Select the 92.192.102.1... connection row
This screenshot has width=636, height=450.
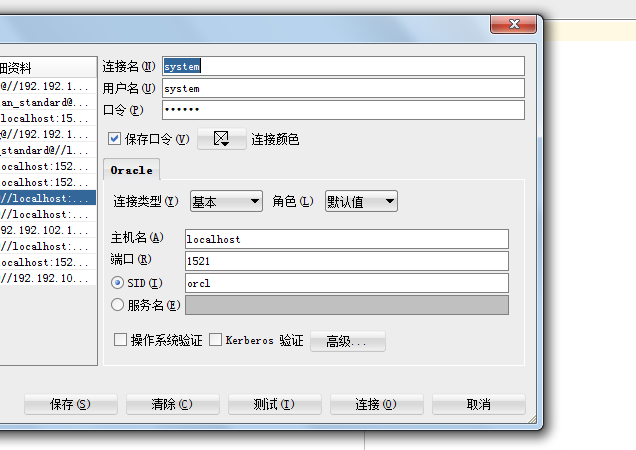point(48,230)
